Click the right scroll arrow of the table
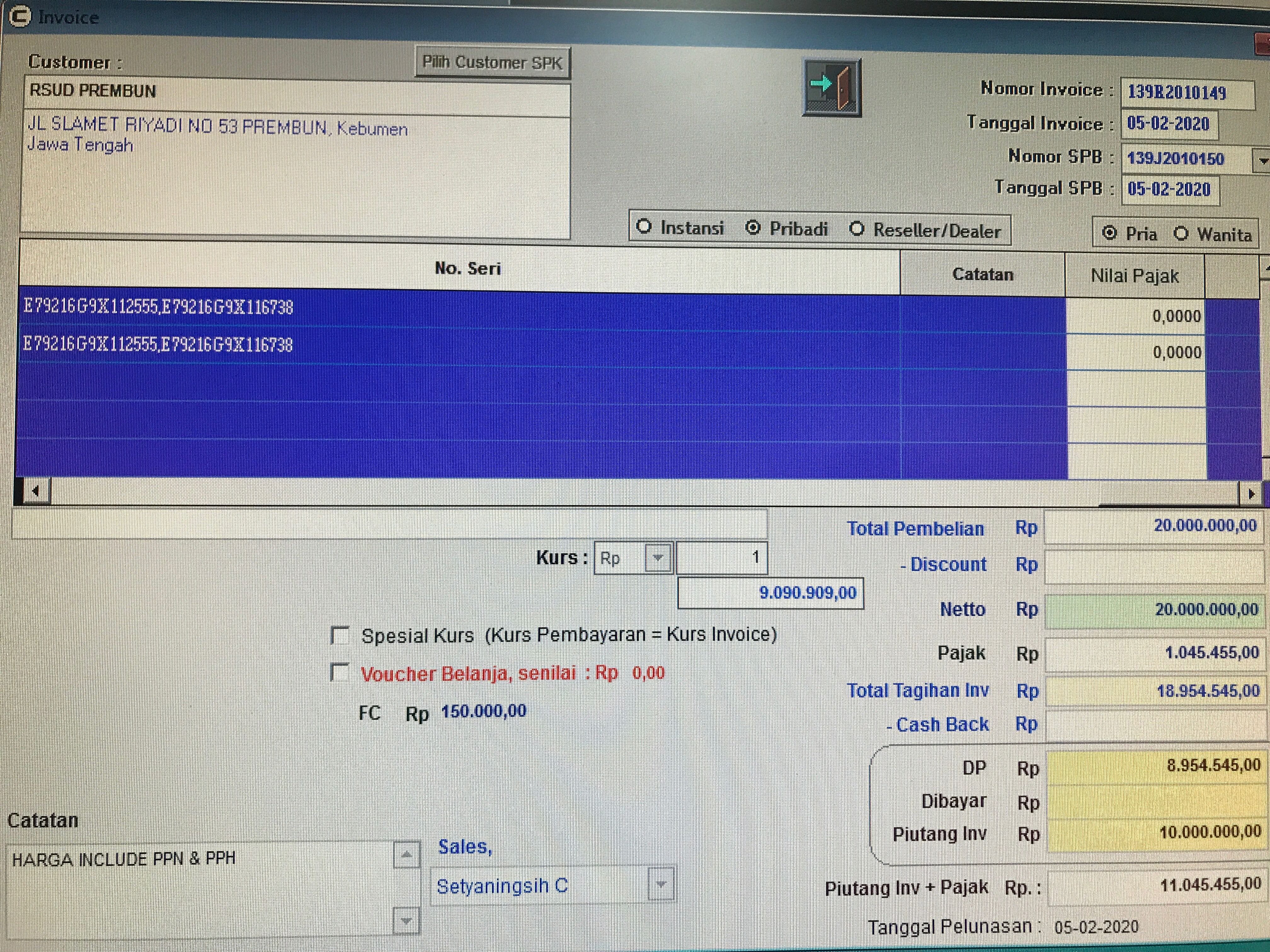1270x952 pixels. tap(1252, 494)
